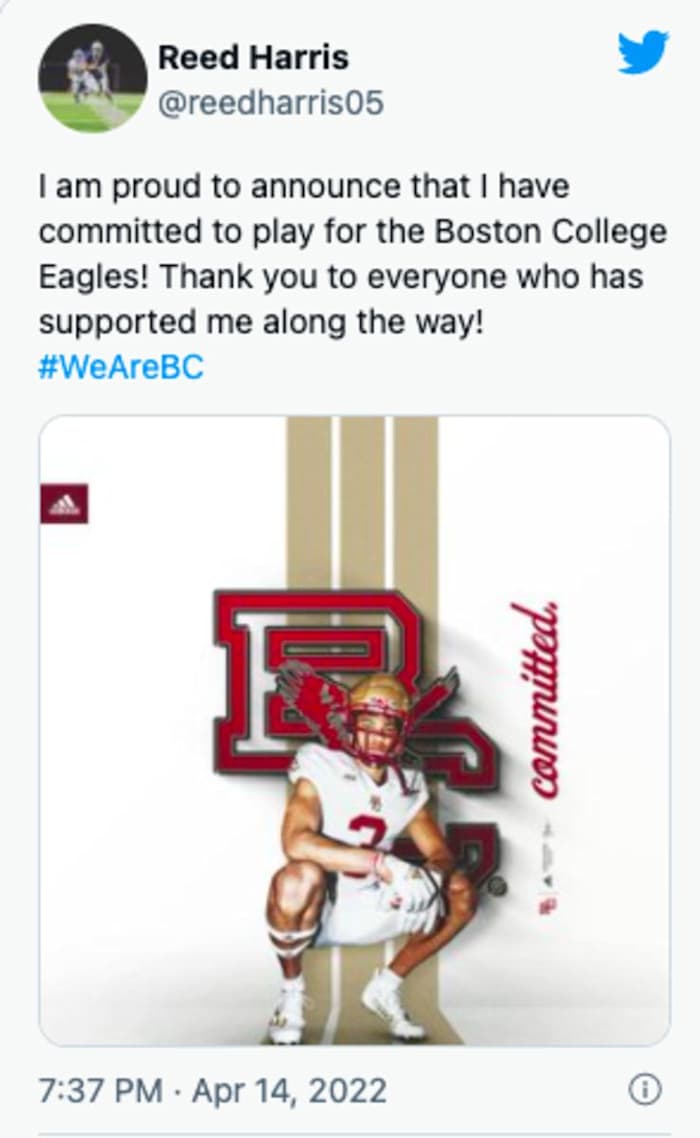Click the Adidas logo in the image
This screenshot has height=1138, width=700.
pyautogui.click(x=64, y=504)
